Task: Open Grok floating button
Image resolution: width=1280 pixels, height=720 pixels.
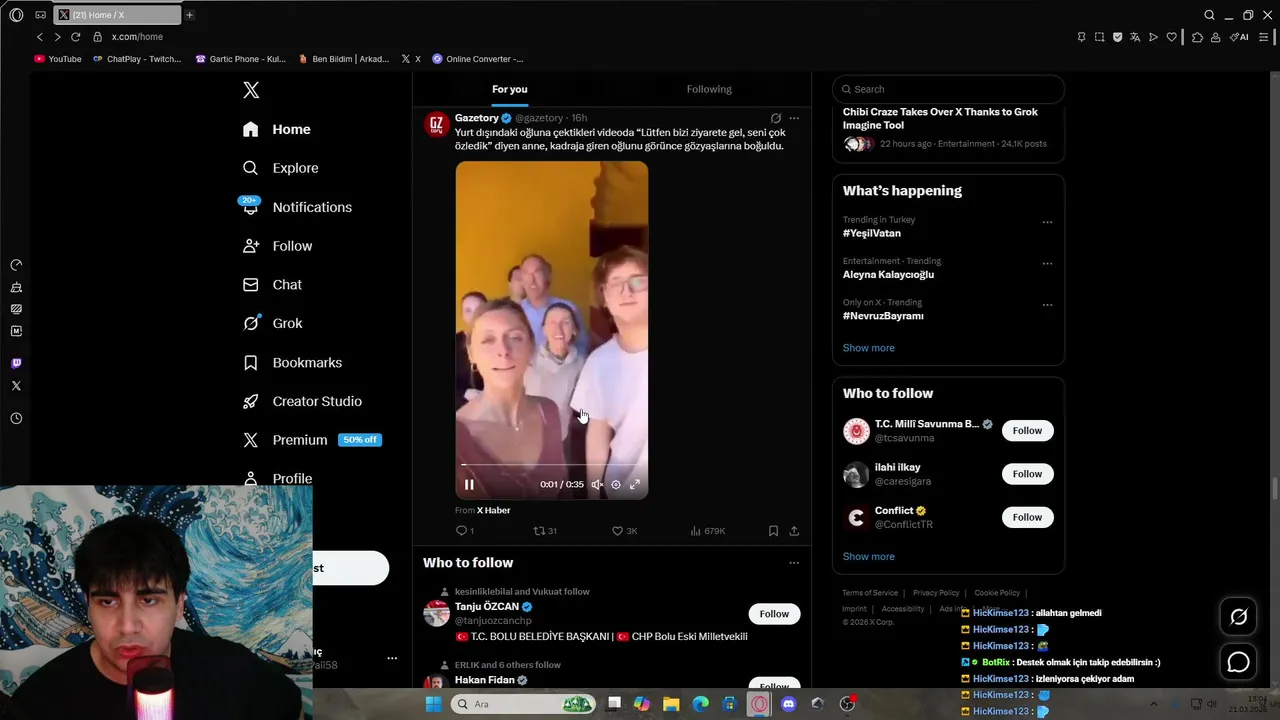Action: pos(1238,617)
